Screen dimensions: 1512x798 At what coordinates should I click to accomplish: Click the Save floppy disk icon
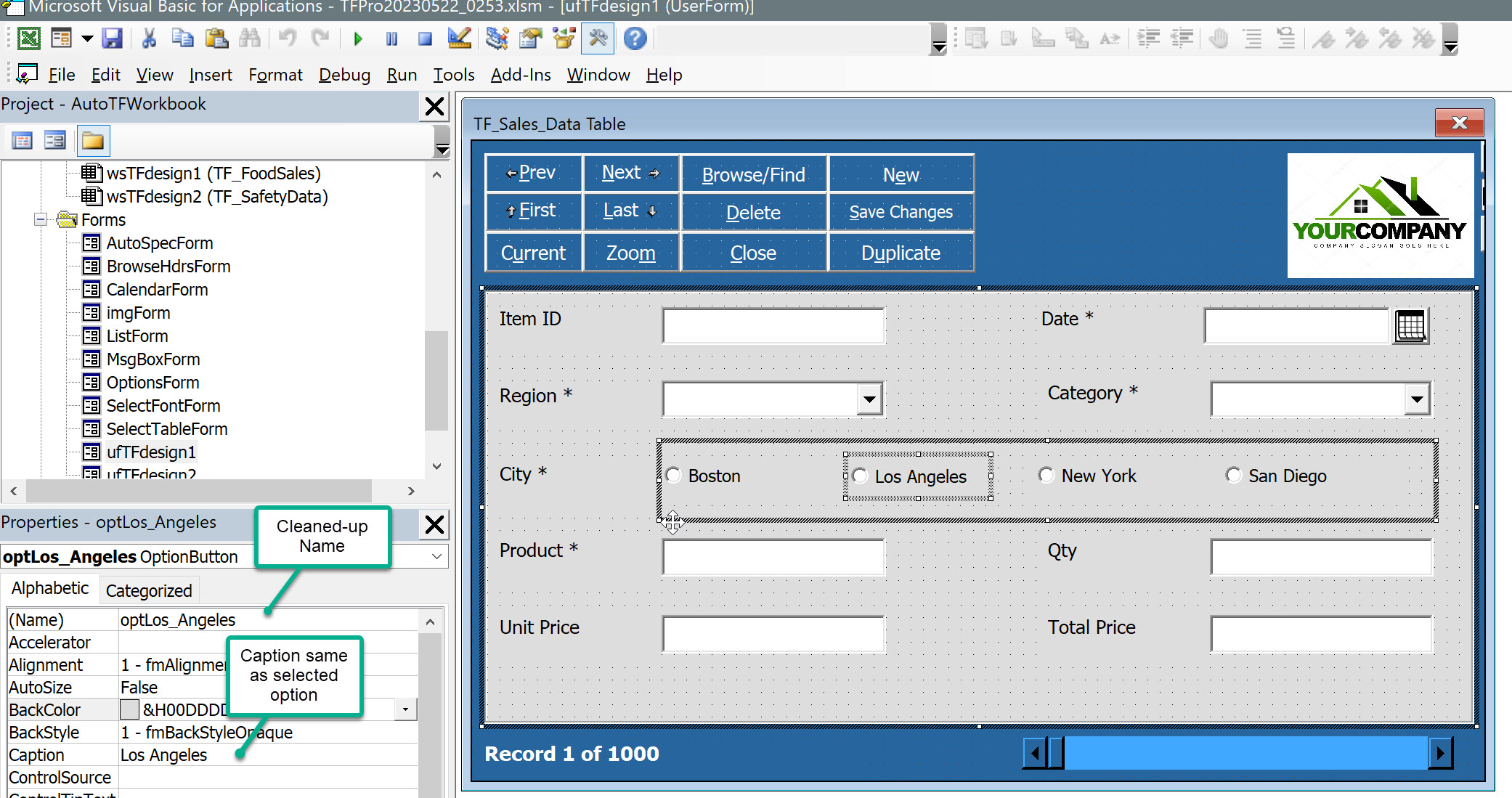pyautogui.click(x=112, y=38)
